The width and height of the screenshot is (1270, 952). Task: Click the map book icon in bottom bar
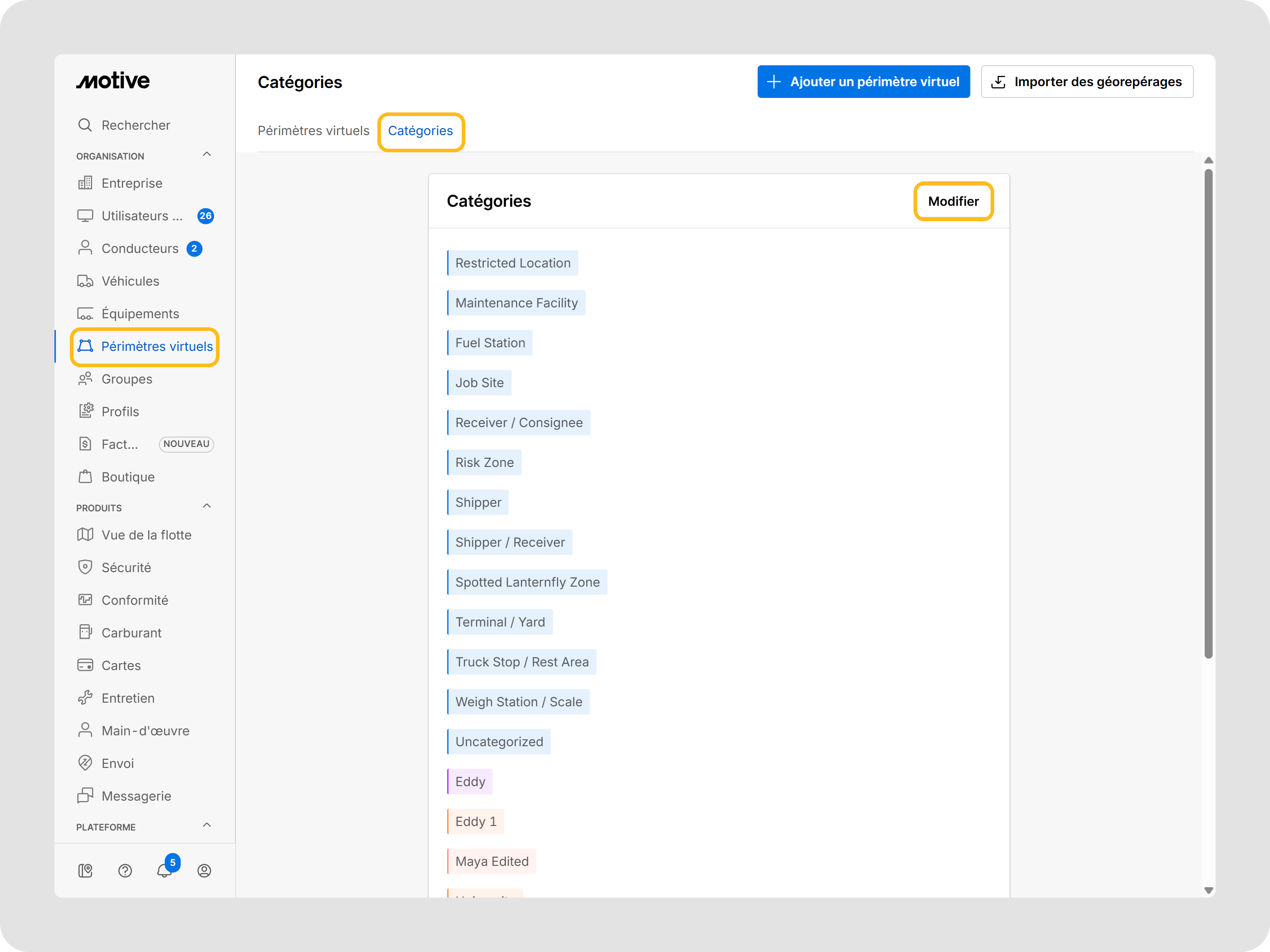click(x=85, y=870)
